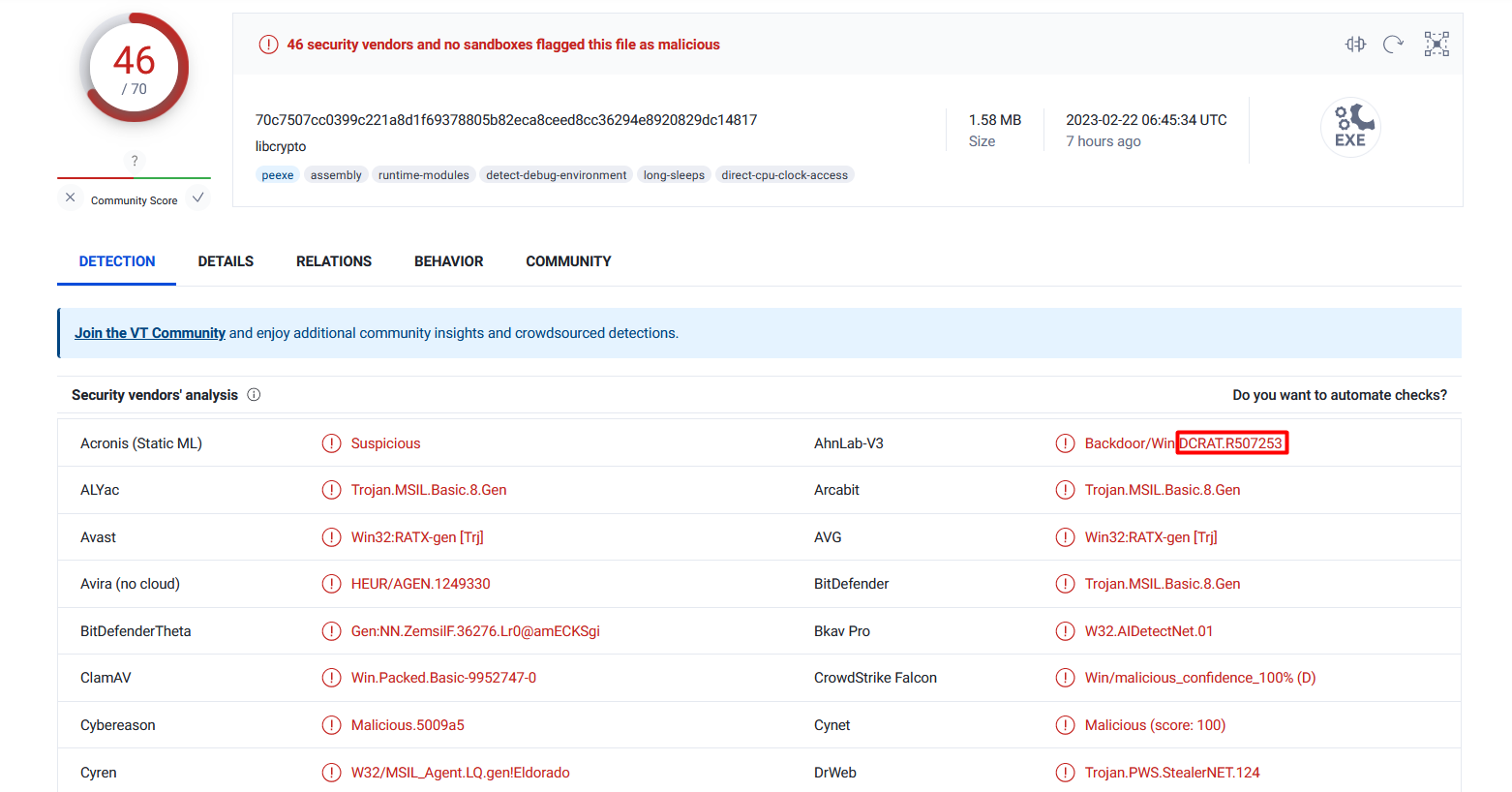1512x792 pixels.
Task: Click the warning icon in BitDefender row
Action: (x=1065, y=584)
